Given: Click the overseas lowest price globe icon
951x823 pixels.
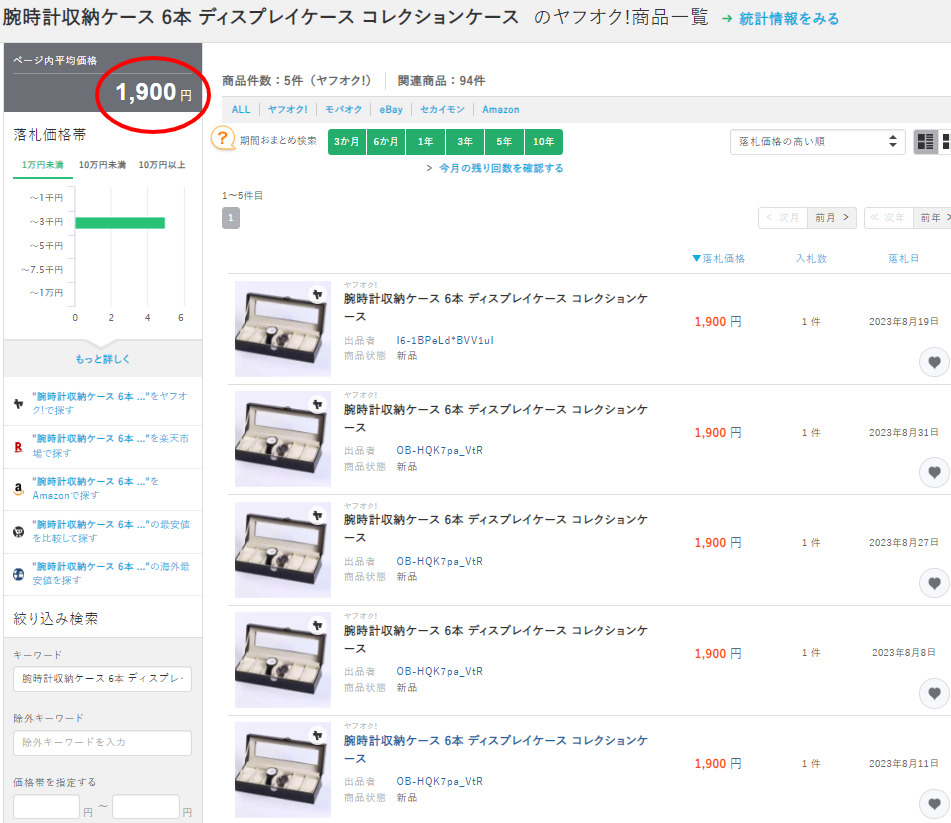Looking at the screenshot, I should click(x=18, y=574).
